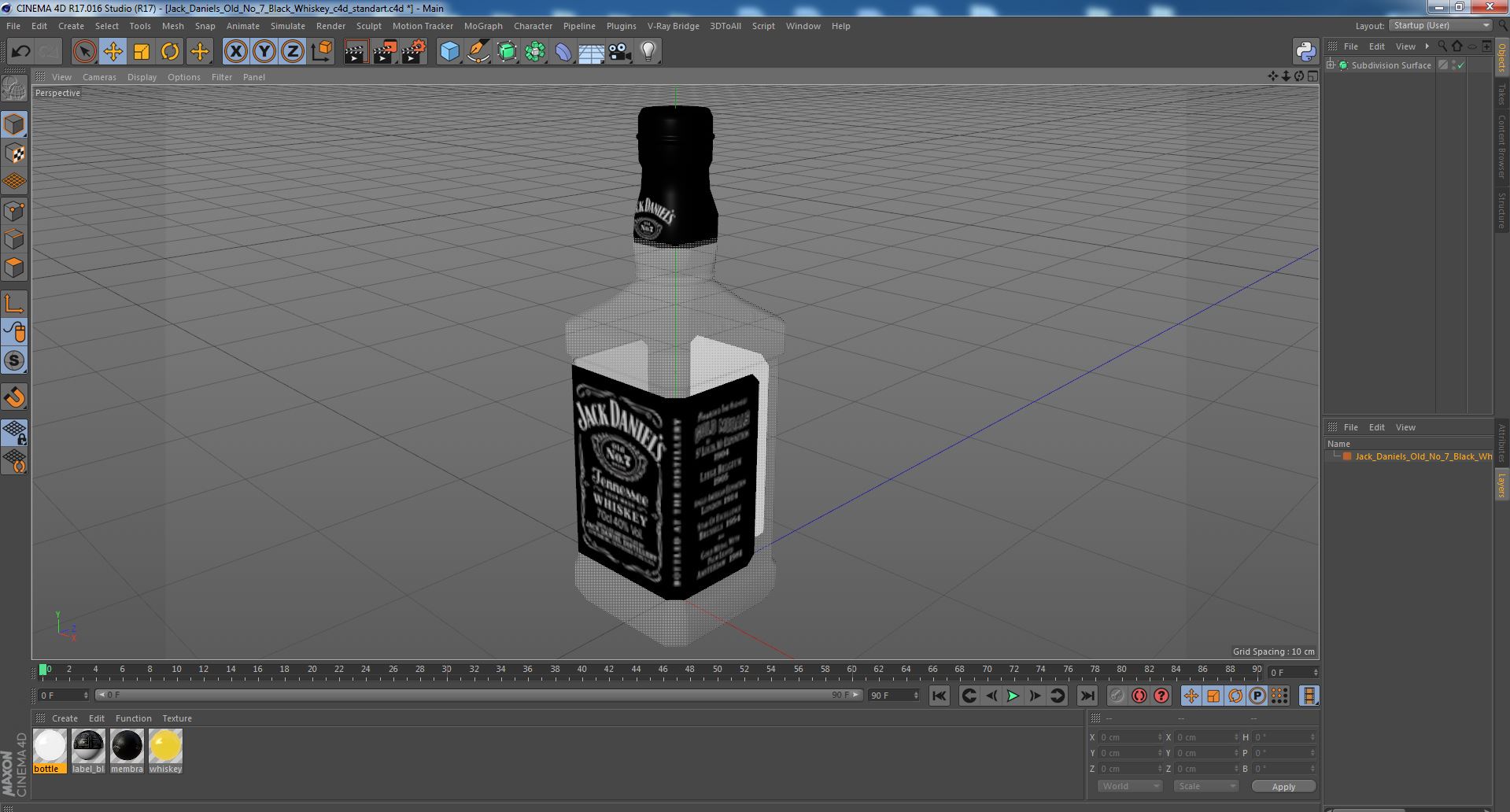Enable Points mode

pos(14,211)
